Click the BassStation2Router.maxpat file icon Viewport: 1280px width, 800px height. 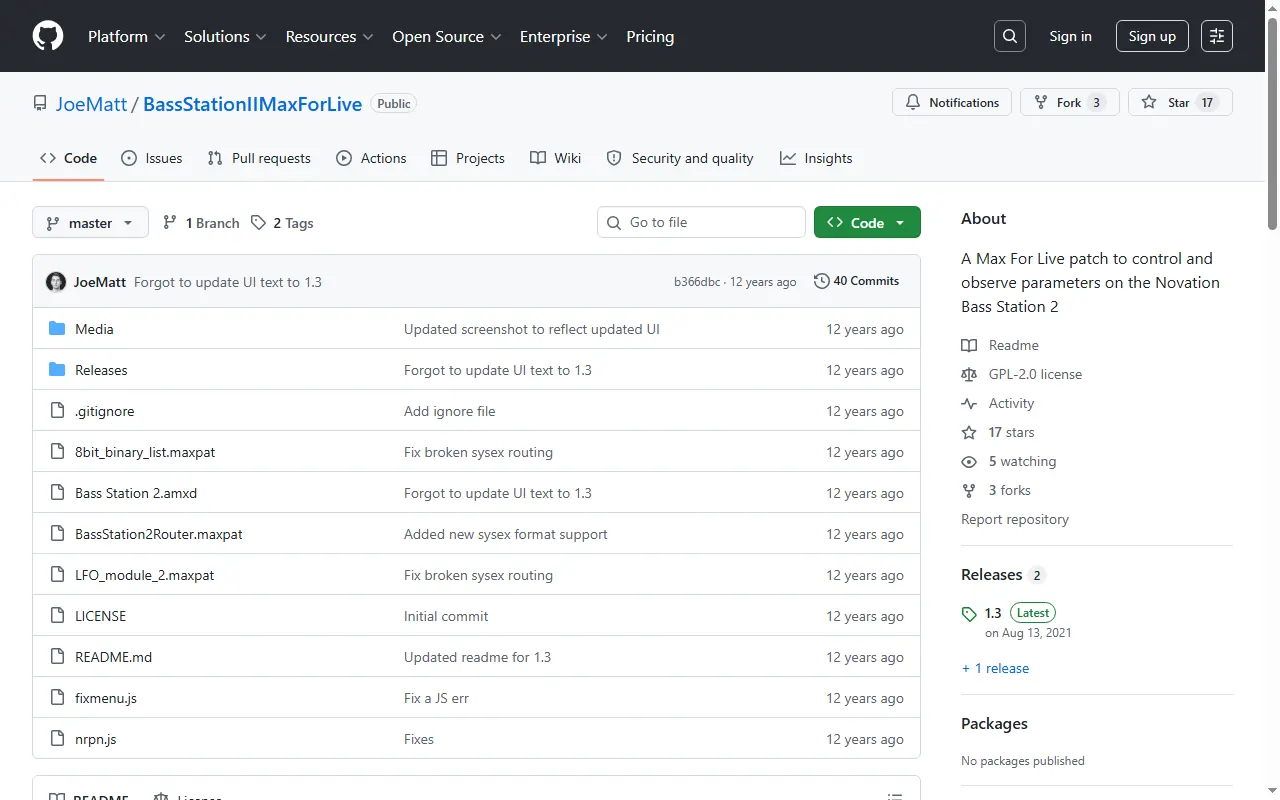(x=57, y=534)
